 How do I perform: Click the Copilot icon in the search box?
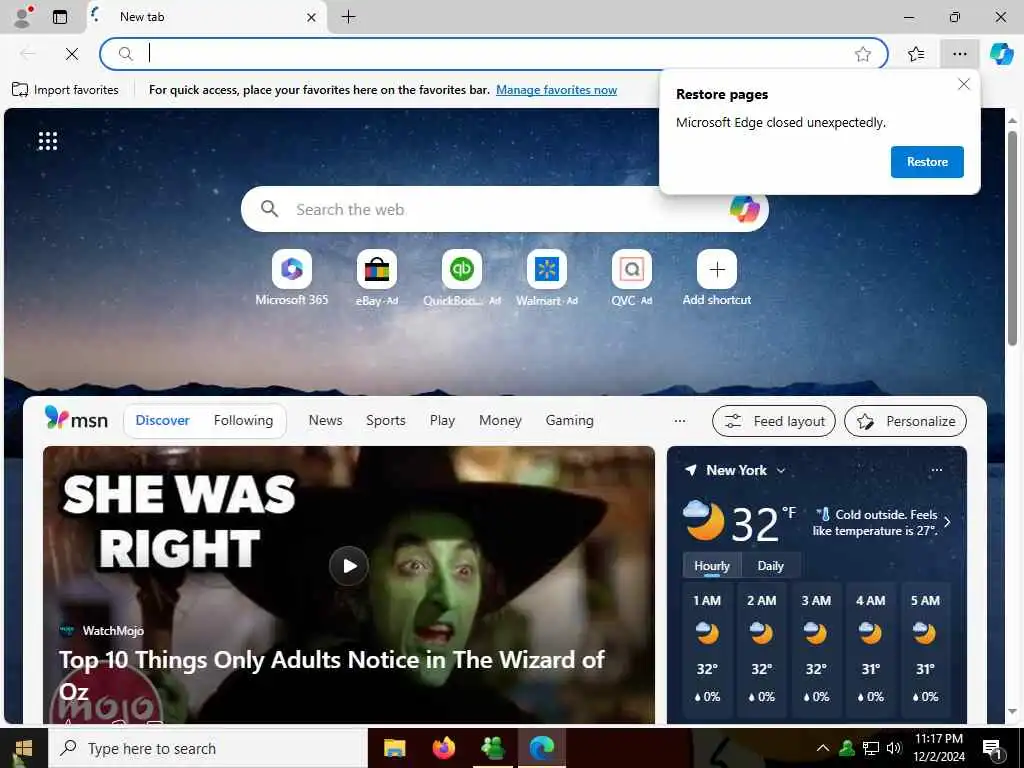pyautogui.click(x=745, y=209)
